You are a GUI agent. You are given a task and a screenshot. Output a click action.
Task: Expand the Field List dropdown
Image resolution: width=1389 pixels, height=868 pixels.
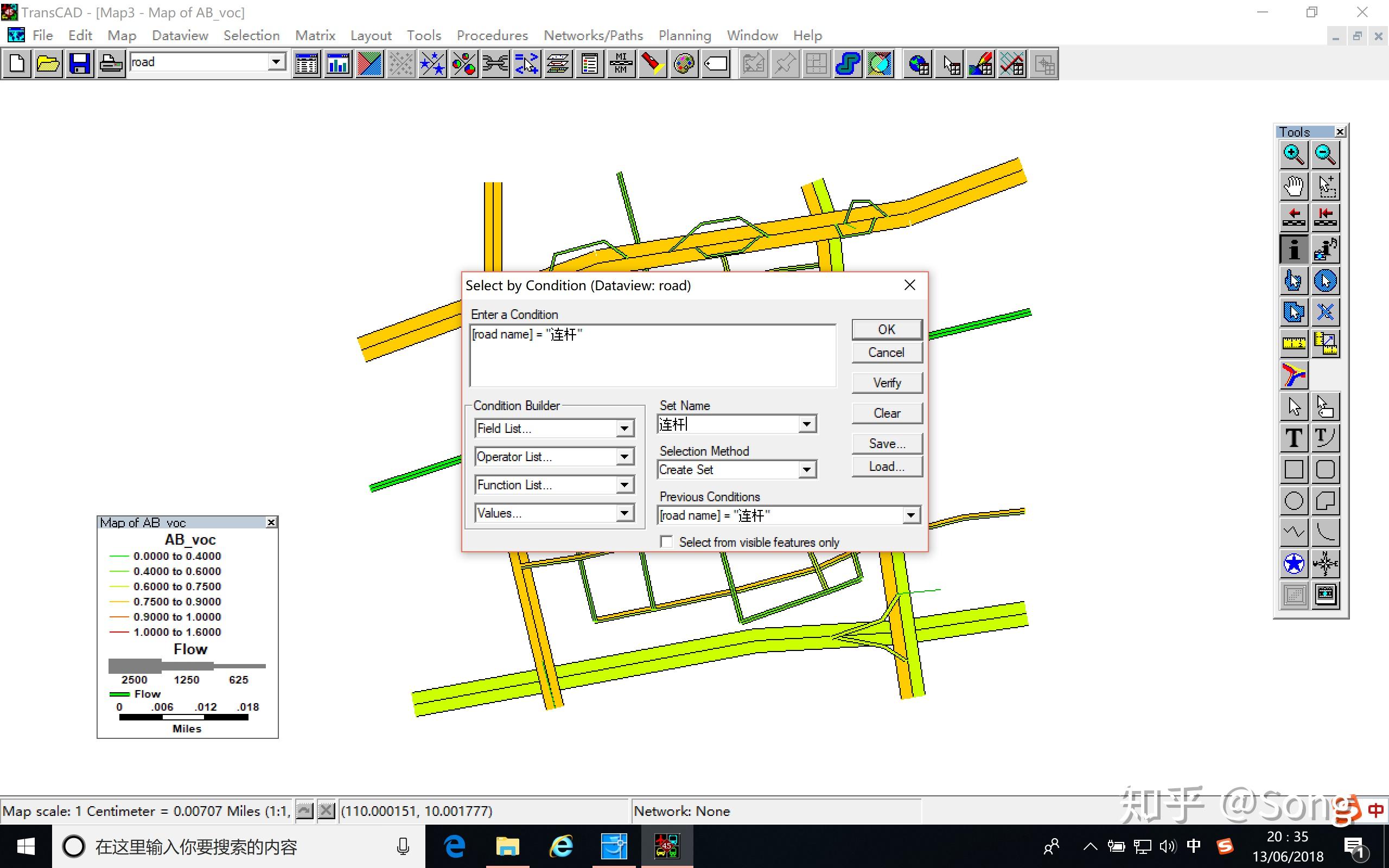(x=625, y=428)
